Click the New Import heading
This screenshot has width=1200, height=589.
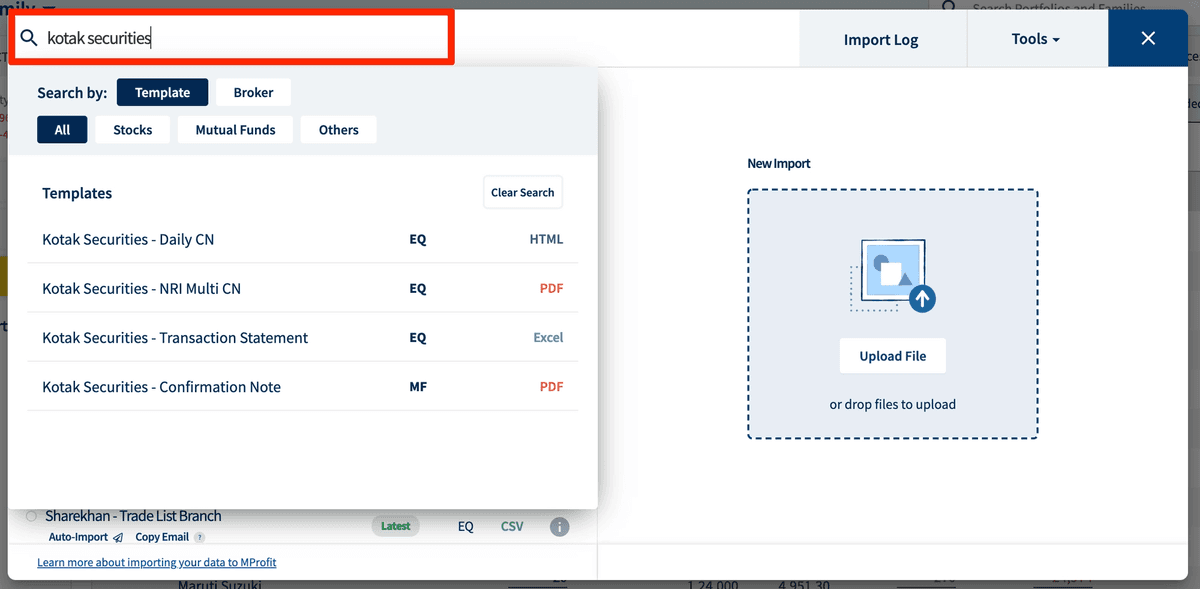pyautogui.click(x=779, y=163)
